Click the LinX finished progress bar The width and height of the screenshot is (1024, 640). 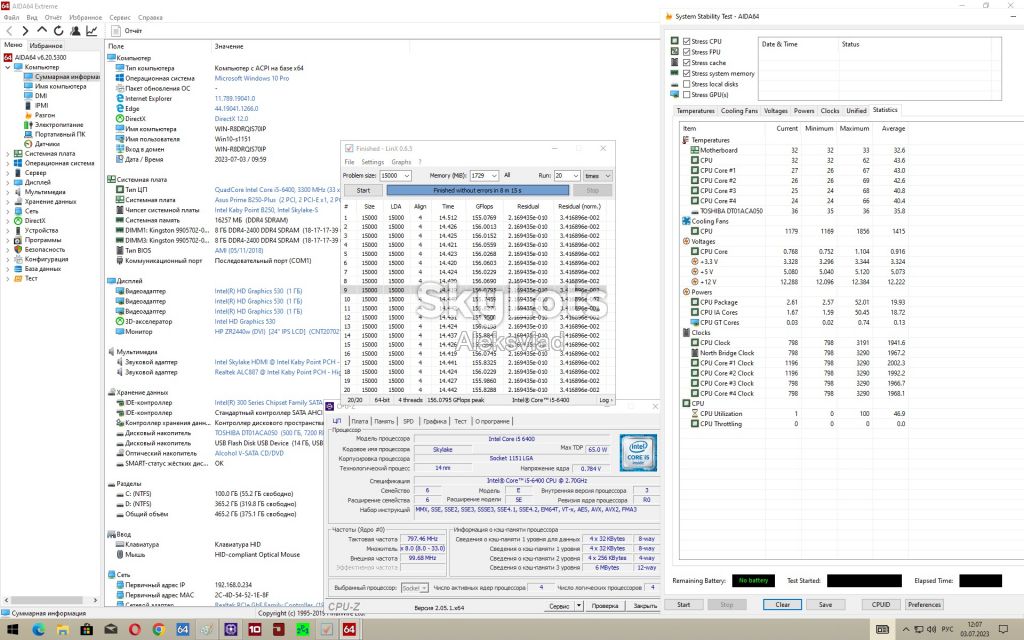click(x=477, y=190)
